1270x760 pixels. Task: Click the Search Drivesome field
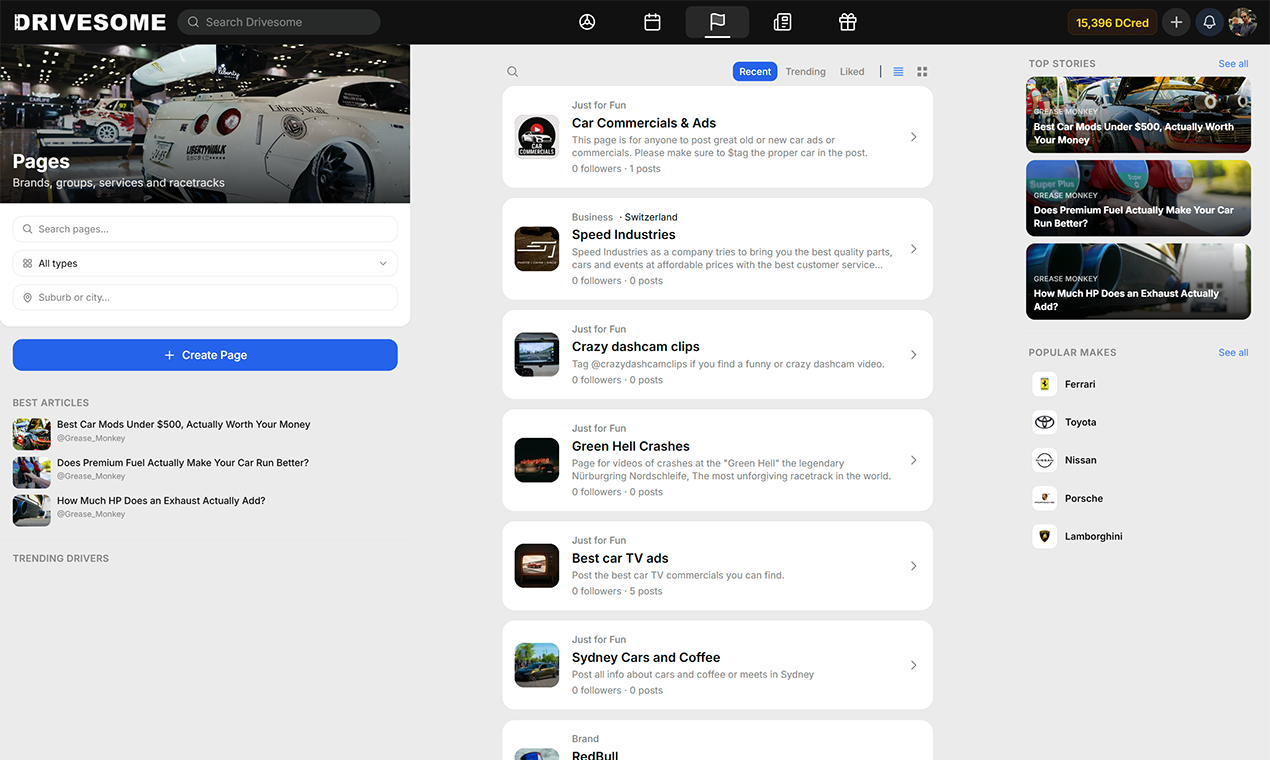[279, 22]
